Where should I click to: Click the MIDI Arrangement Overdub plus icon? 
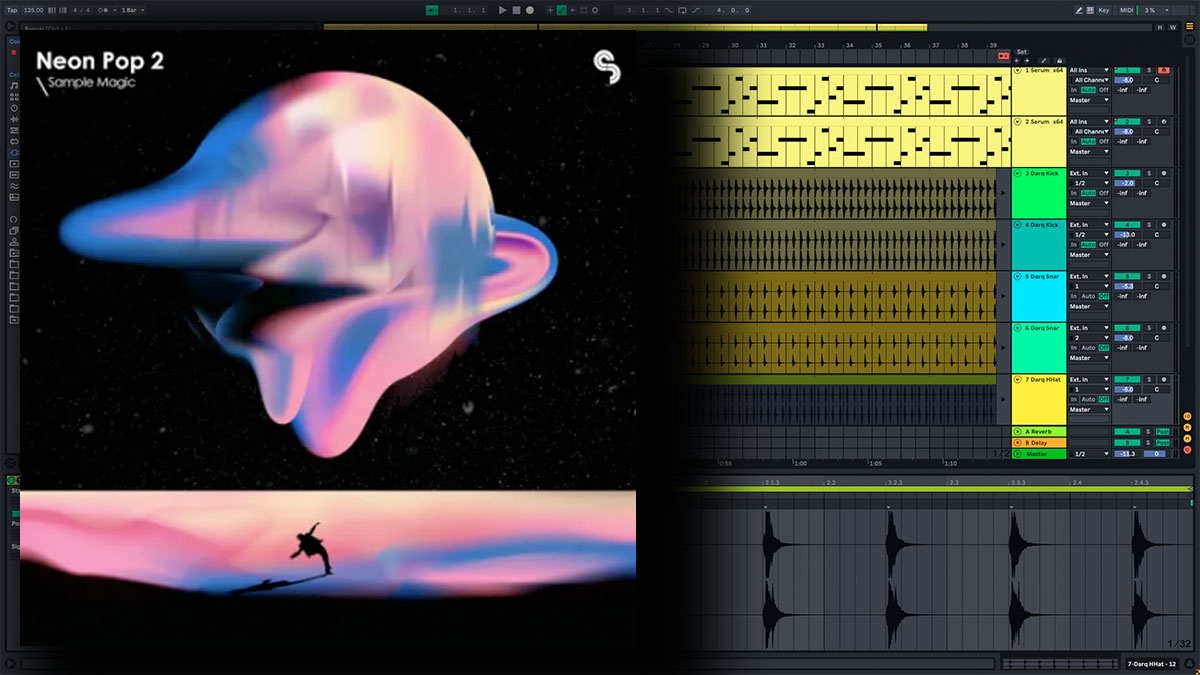tap(550, 10)
